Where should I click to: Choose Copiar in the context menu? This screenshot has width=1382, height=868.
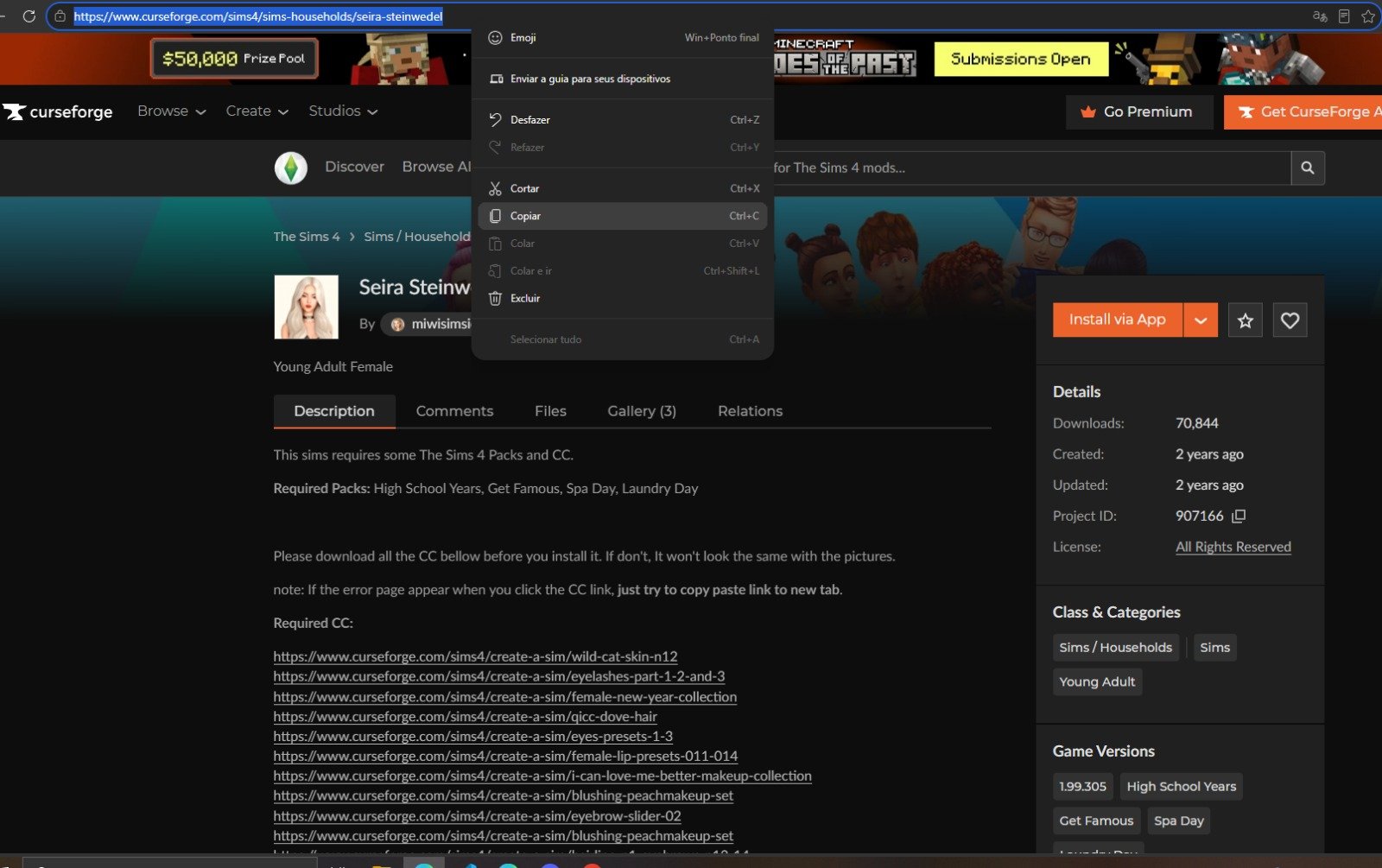(x=623, y=216)
